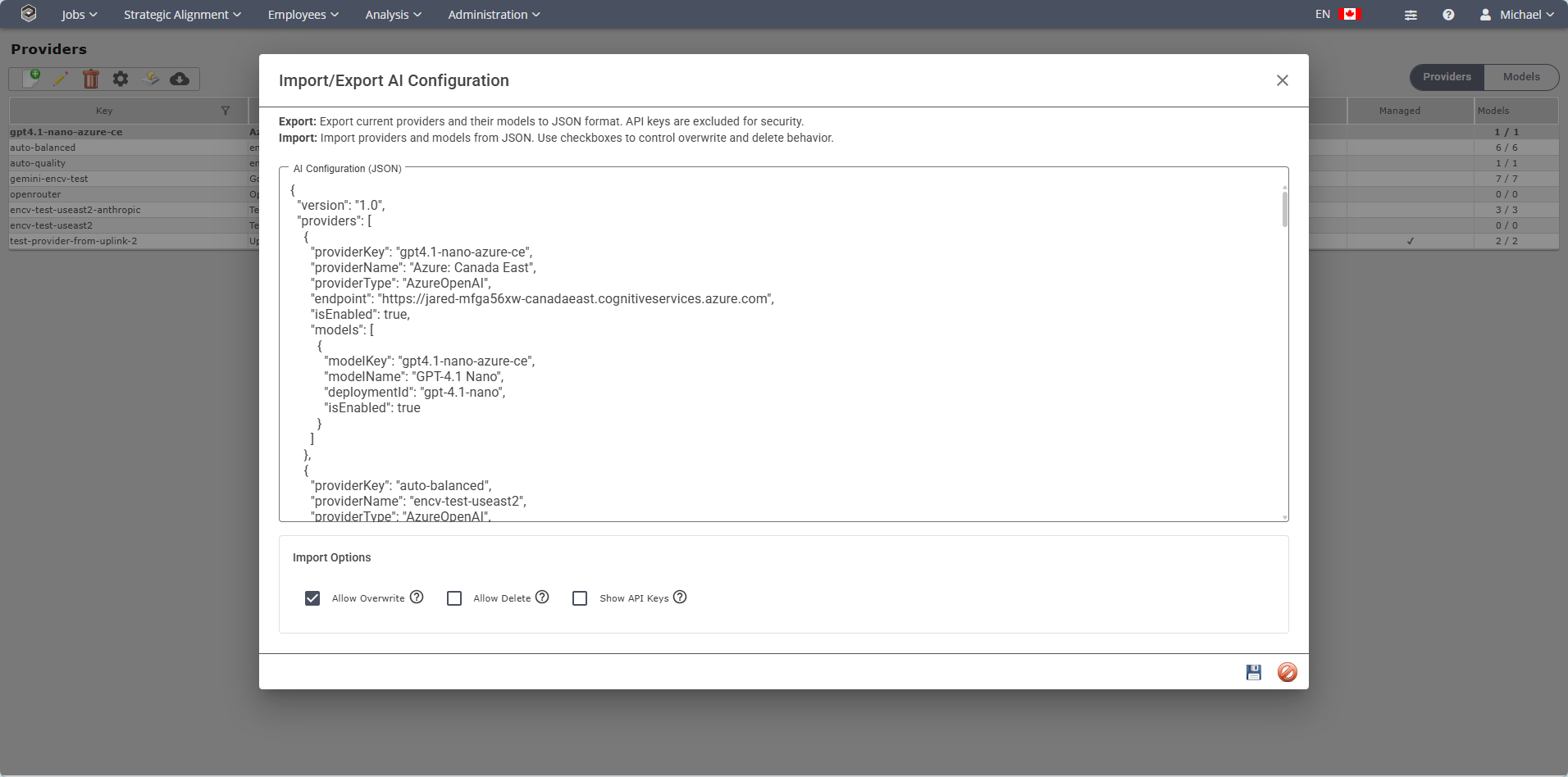This screenshot has width=1568, height=777.
Task: Click the red cancel icon in dialog footer
Action: click(x=1287, y=672)
